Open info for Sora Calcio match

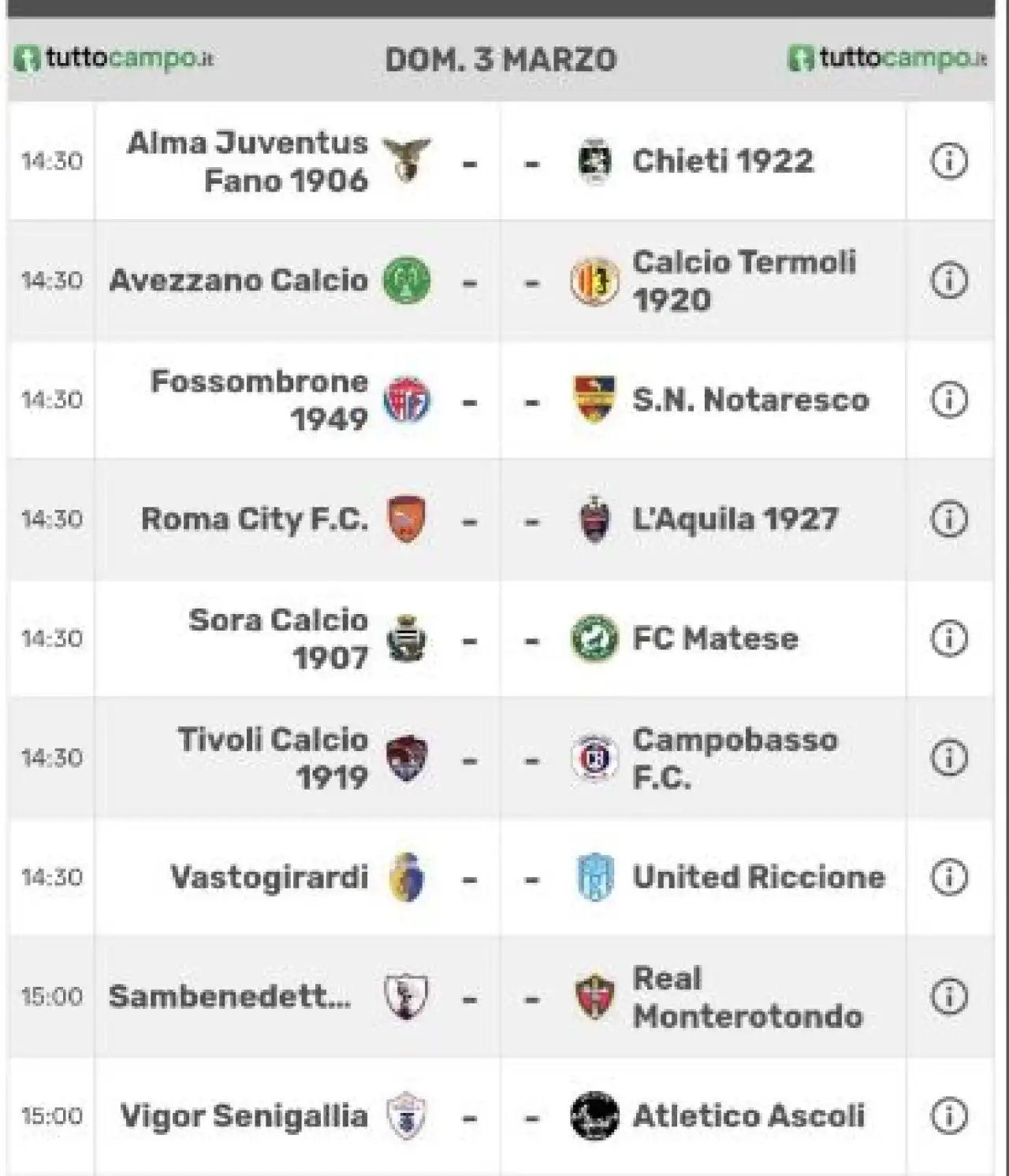tap(949, 638)
